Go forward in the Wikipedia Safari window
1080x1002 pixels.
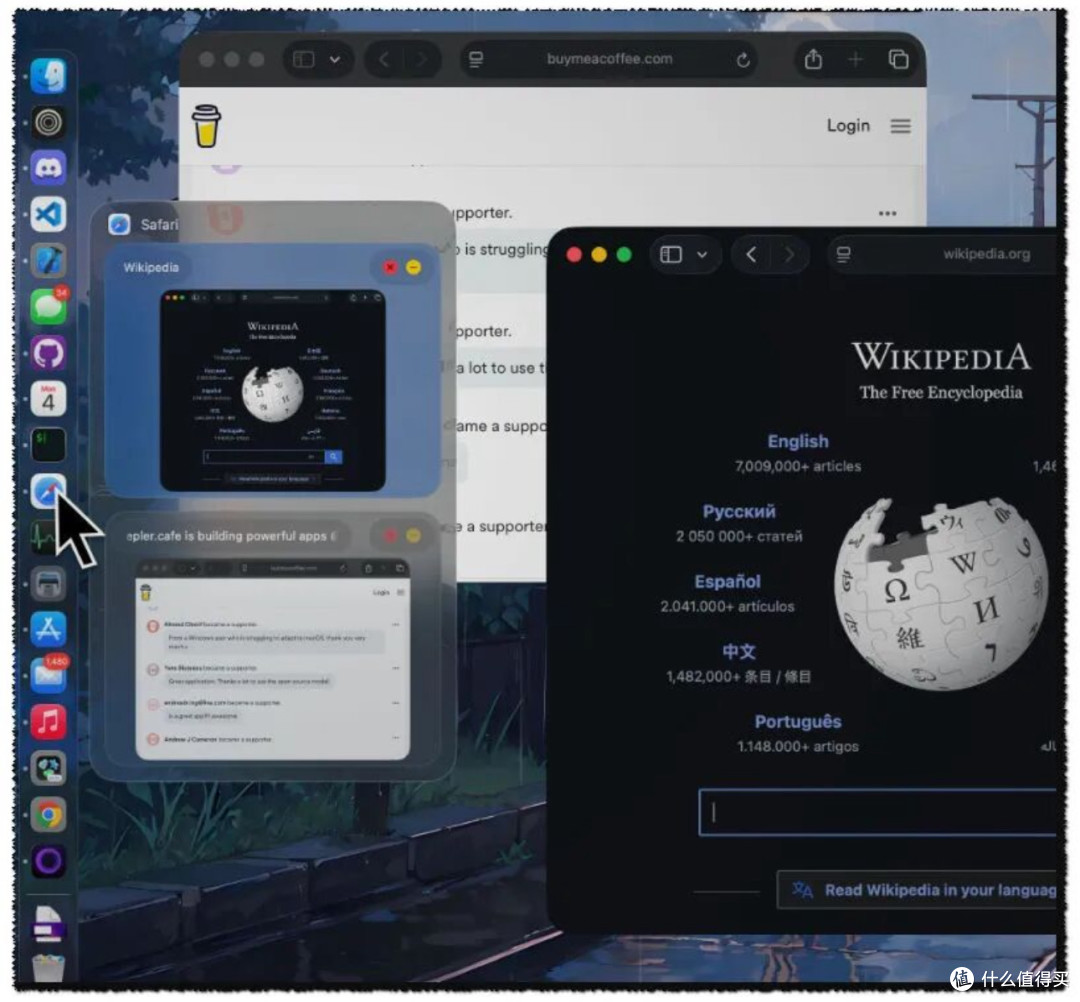[x=789, y=255]
